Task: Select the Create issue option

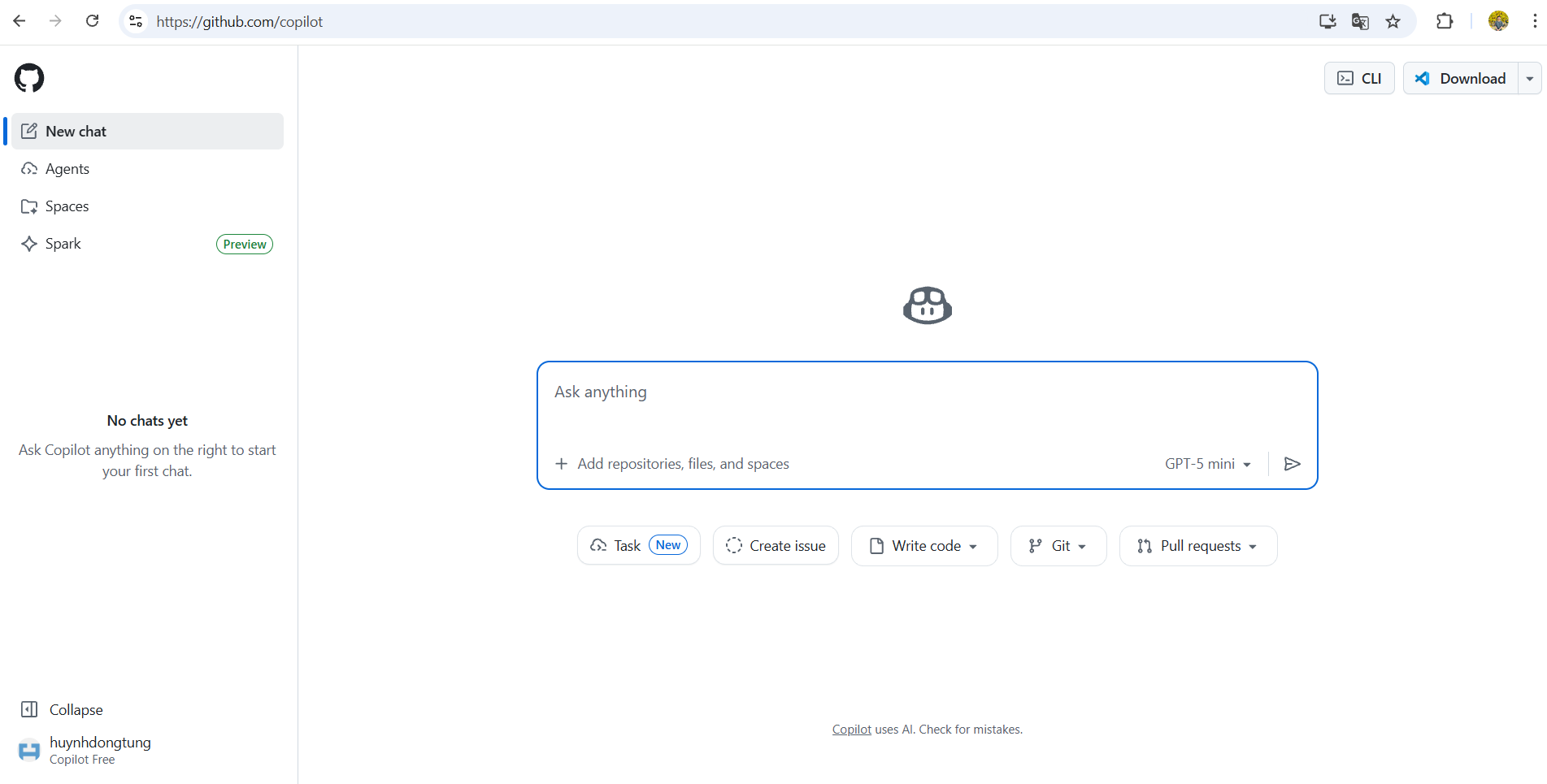Action: tap(775, 545)
